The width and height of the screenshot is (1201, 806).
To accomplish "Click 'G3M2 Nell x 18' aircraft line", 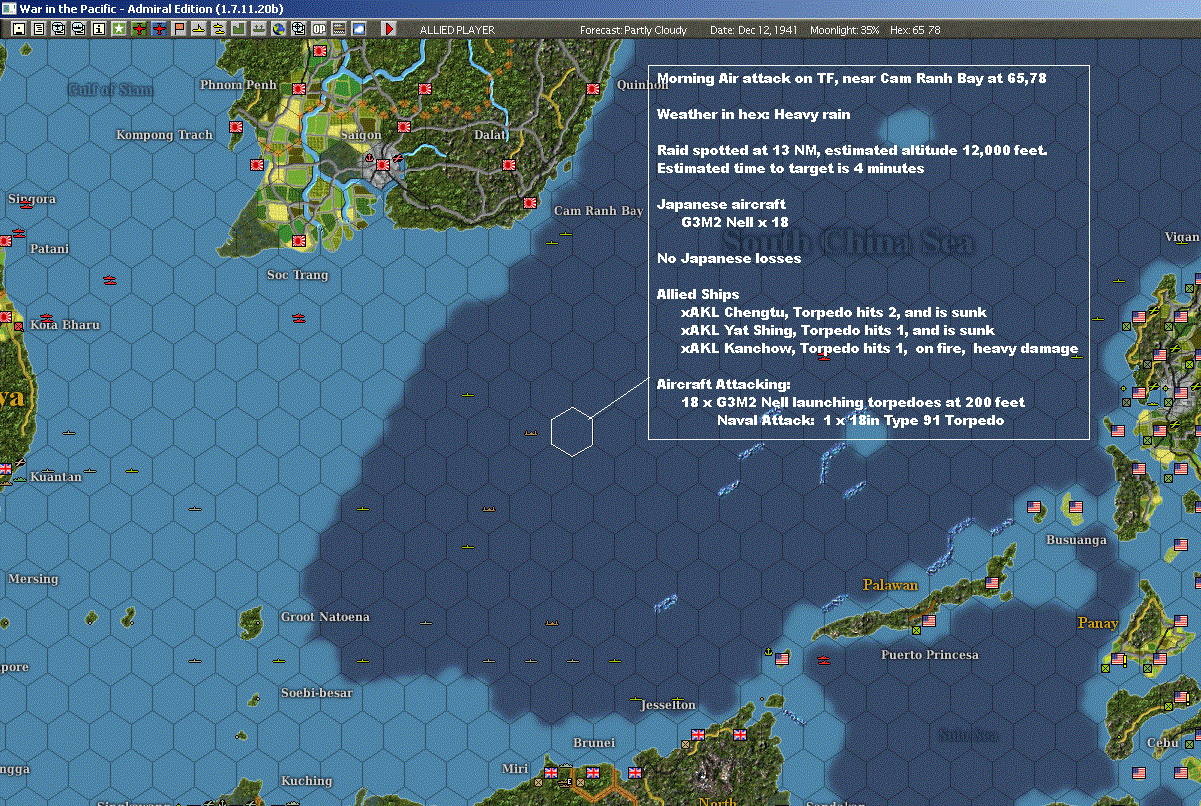I will point(734,222).
